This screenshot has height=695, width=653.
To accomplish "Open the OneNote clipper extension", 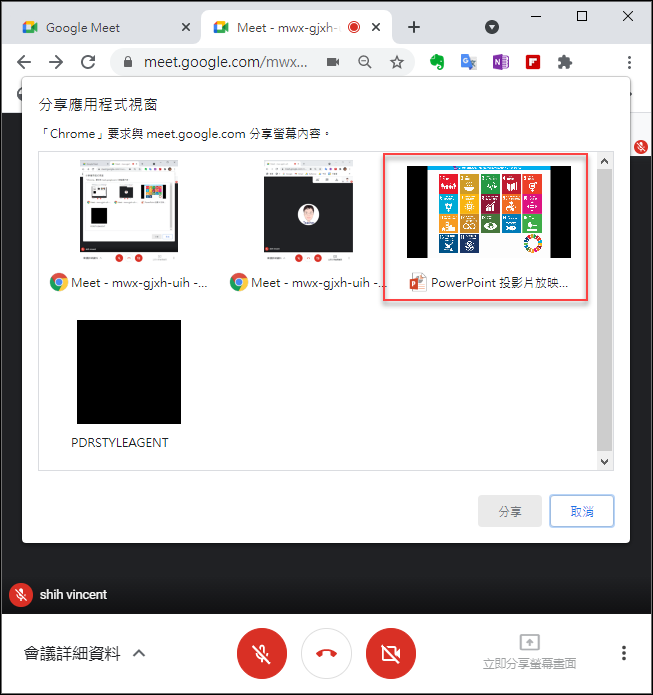I will pyautogui.click(x=501, y=62).
